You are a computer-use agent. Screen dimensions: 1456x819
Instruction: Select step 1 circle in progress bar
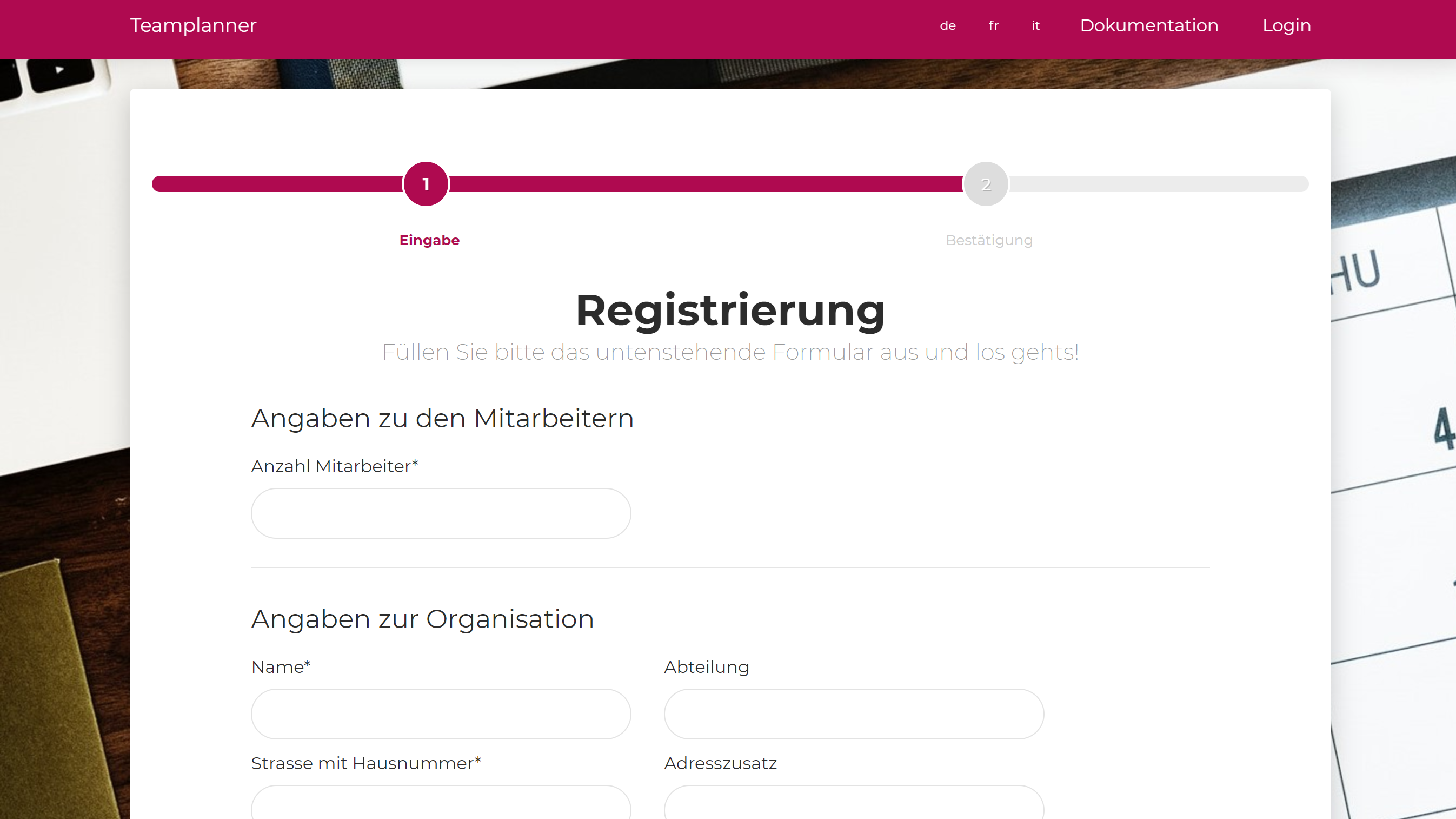click(x=426, y=184)
